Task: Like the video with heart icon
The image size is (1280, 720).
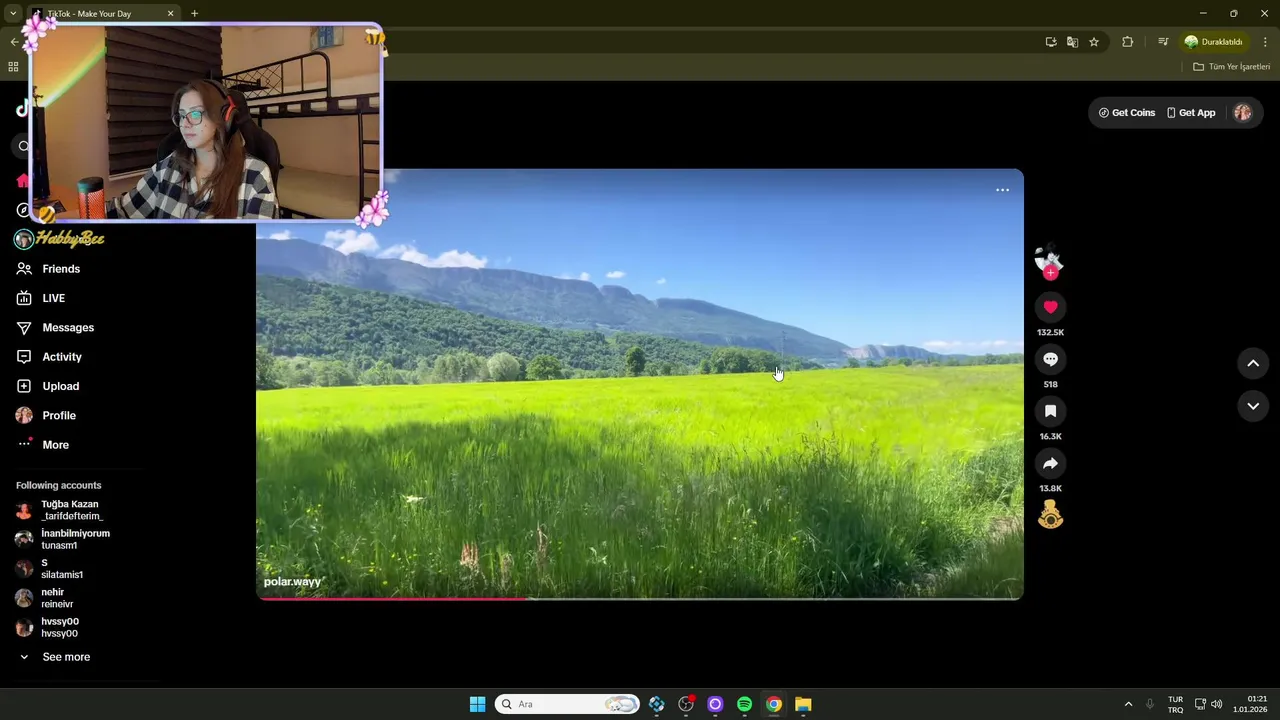Action: pos(1050,307)
